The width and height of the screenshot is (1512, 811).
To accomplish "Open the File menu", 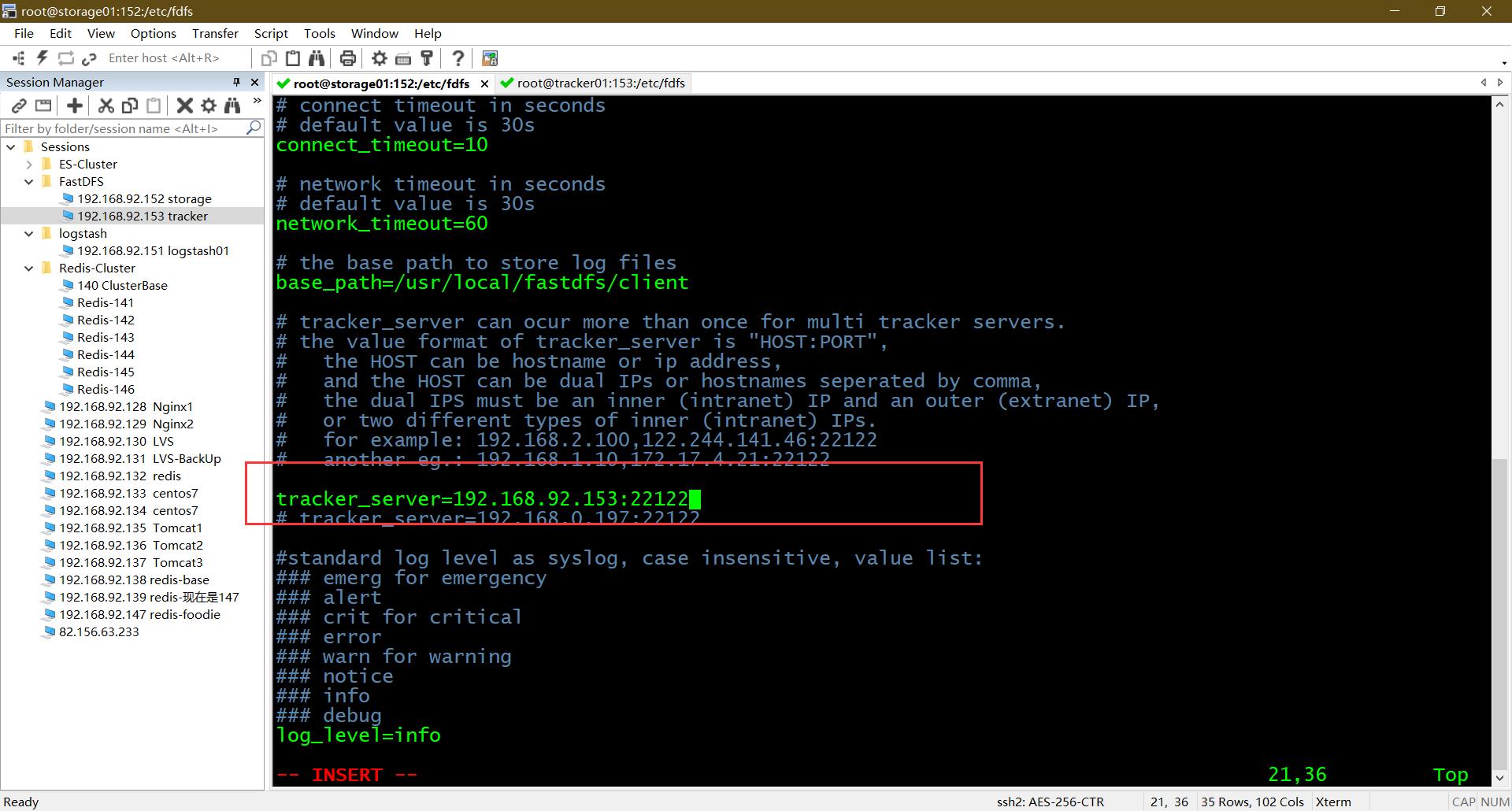I will tap(24, 33).
